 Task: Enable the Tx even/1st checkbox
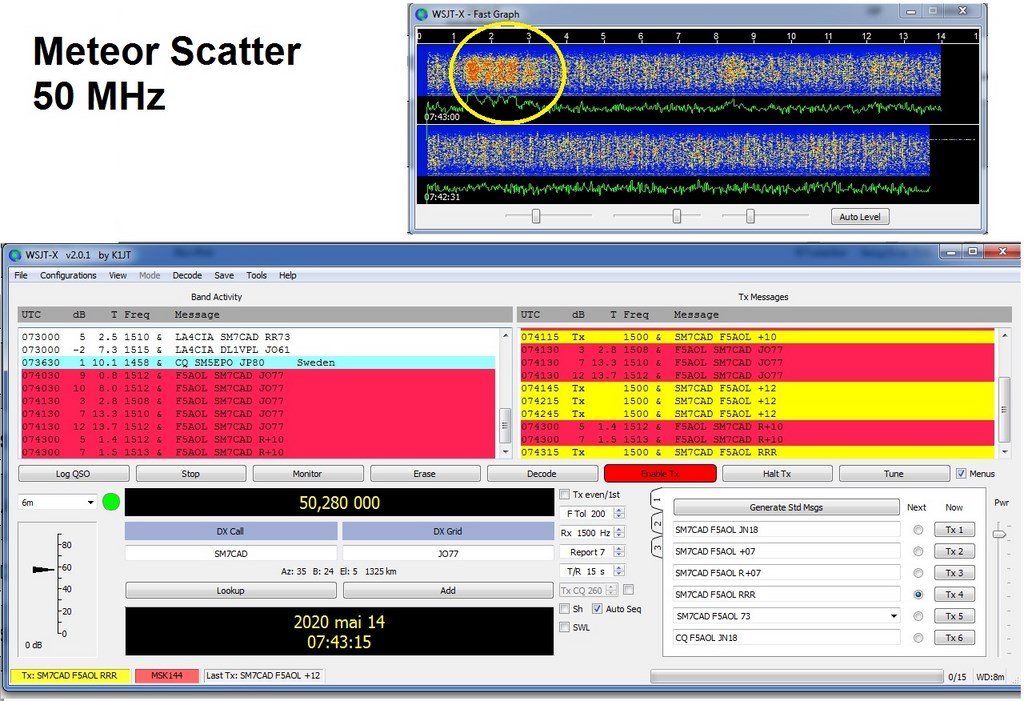[565, 495]
